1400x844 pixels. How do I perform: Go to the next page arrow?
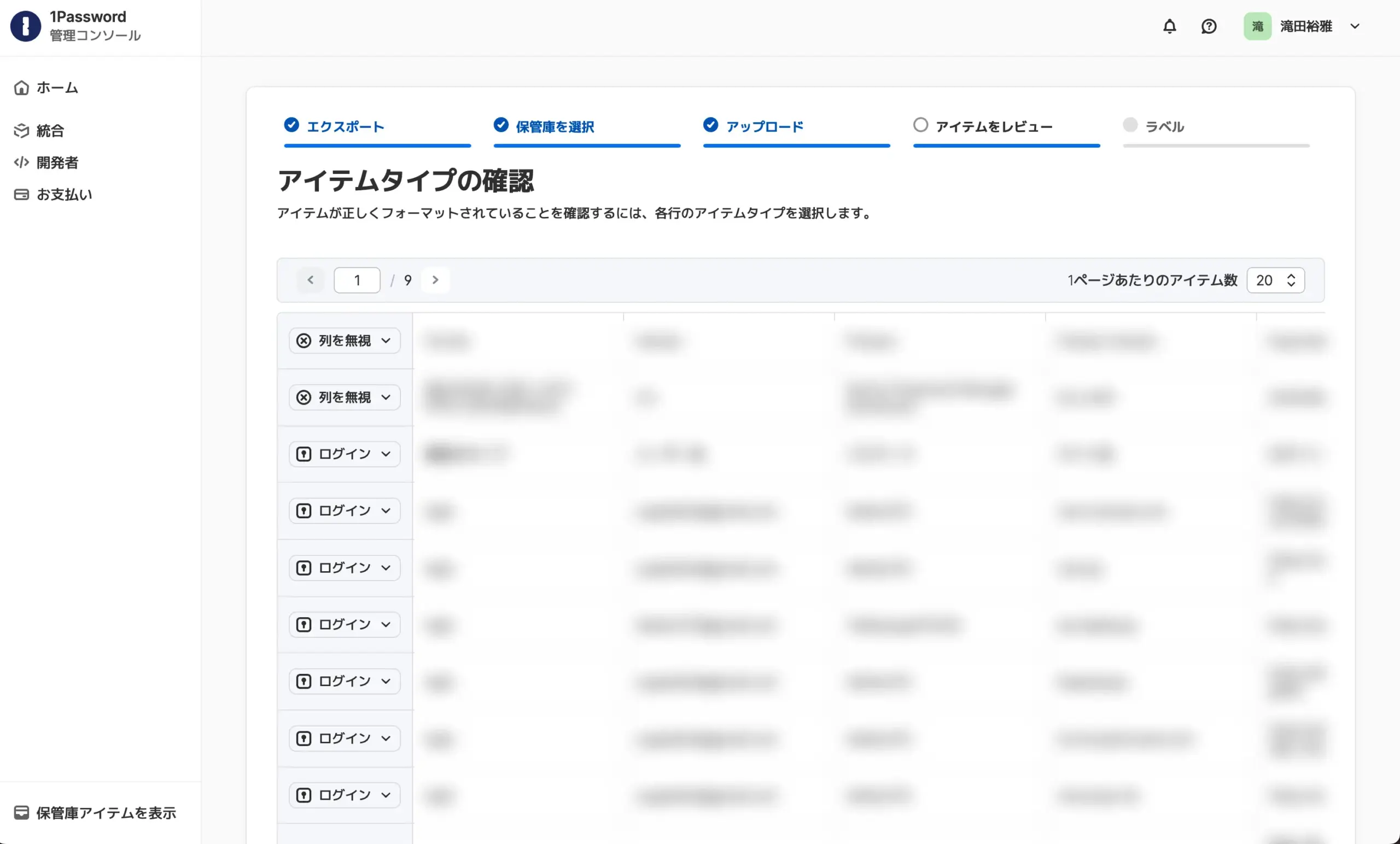(435, 280)
